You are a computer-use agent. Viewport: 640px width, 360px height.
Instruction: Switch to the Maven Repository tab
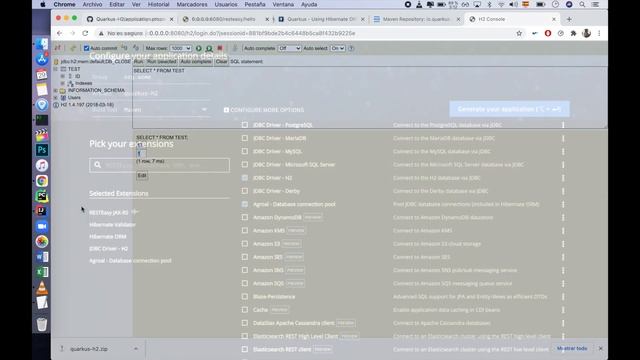coord(416,19)
